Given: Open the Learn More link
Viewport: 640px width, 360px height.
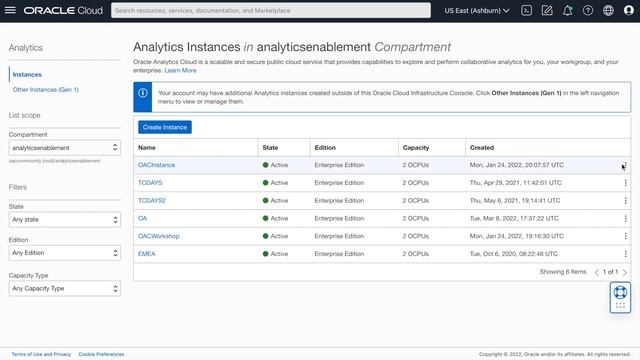Looking at the screenshot, I should tap(180, 71).
